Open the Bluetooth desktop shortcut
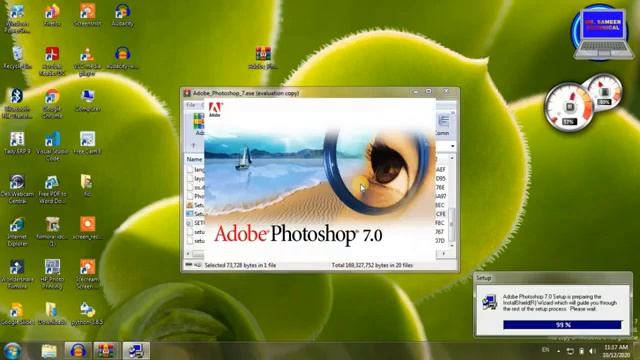The width and height of the screenshot is (640, 360). 16,103
